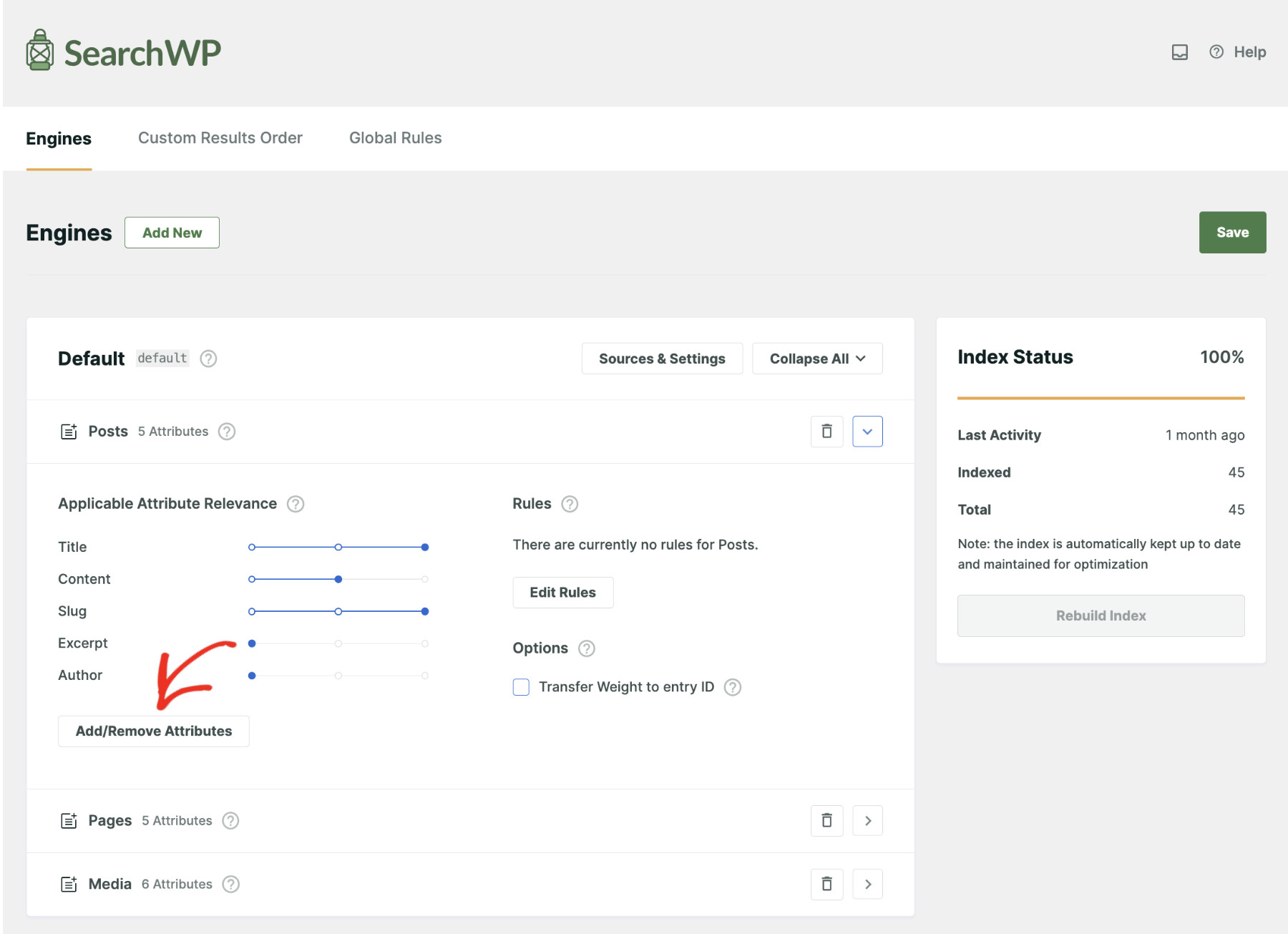Delete the Posts source with trash icon
Viewport: 1288px width, 934px height.
[x=826, y=432]
